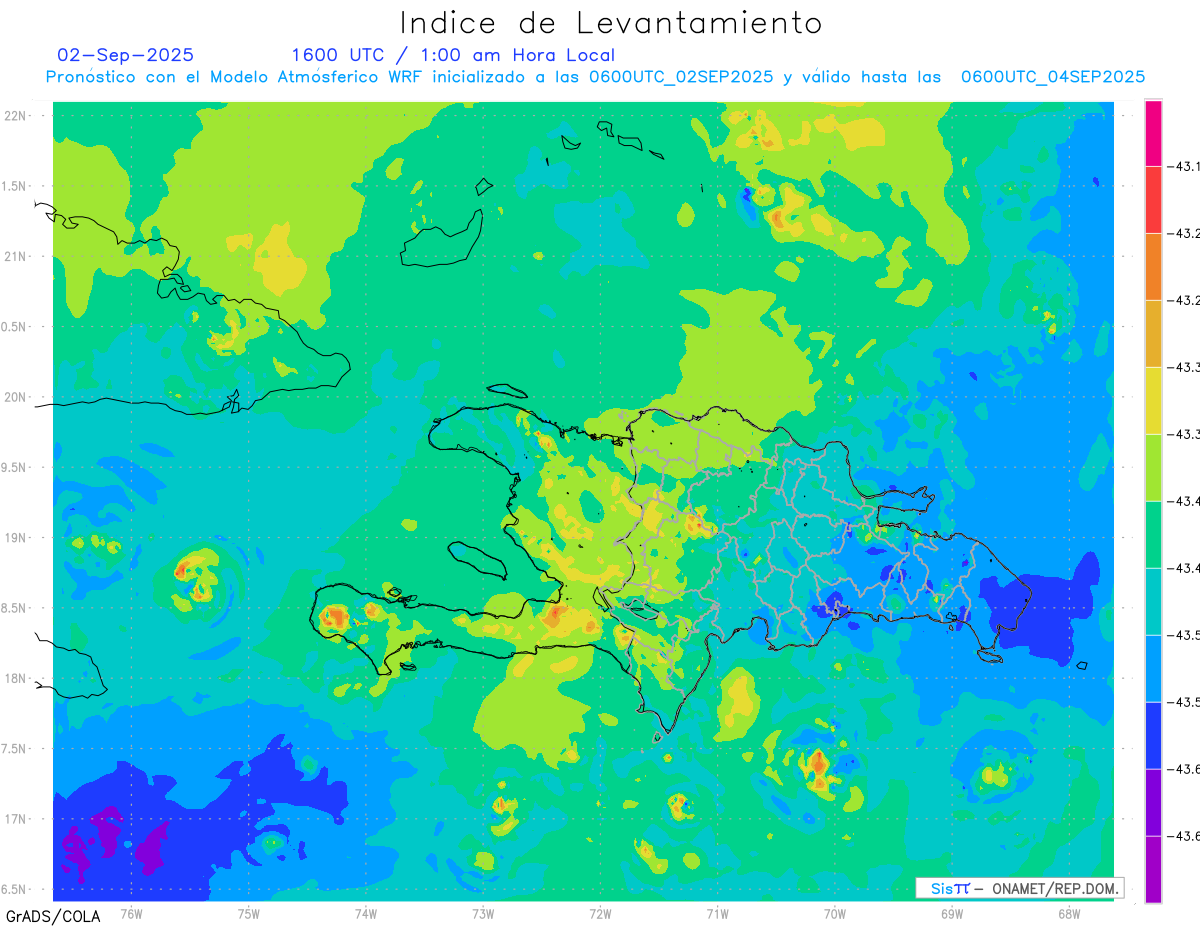
Task: Click '1600 UTC / 1:00 am Hora Local'
Action: click(453, 55)
